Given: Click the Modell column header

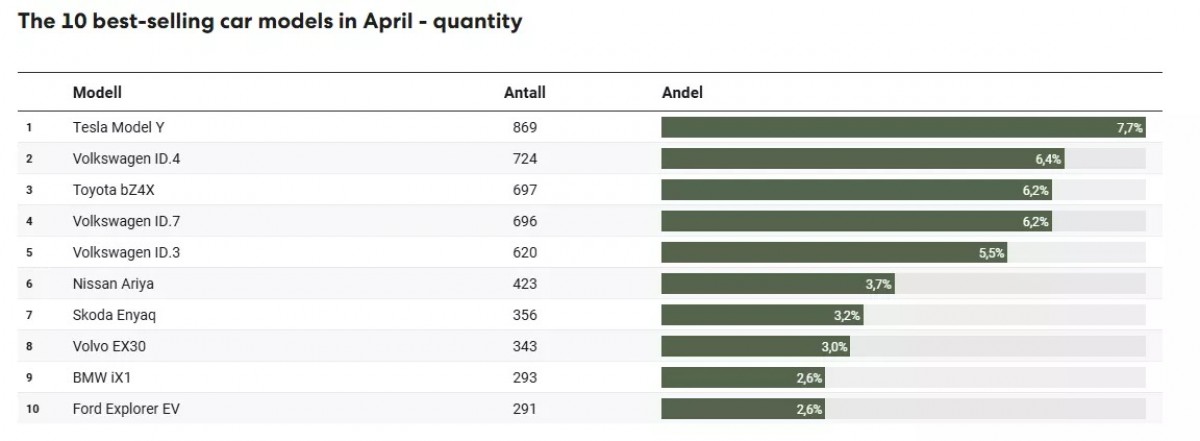Looking at the screenshot, I should [97, 93].
